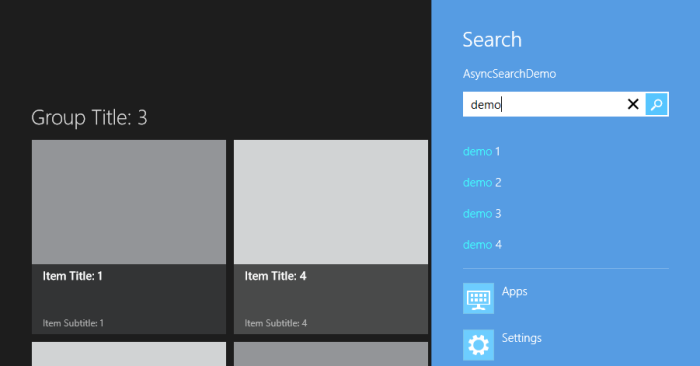Click the Item Title: 4 text

tap(275, 276)
